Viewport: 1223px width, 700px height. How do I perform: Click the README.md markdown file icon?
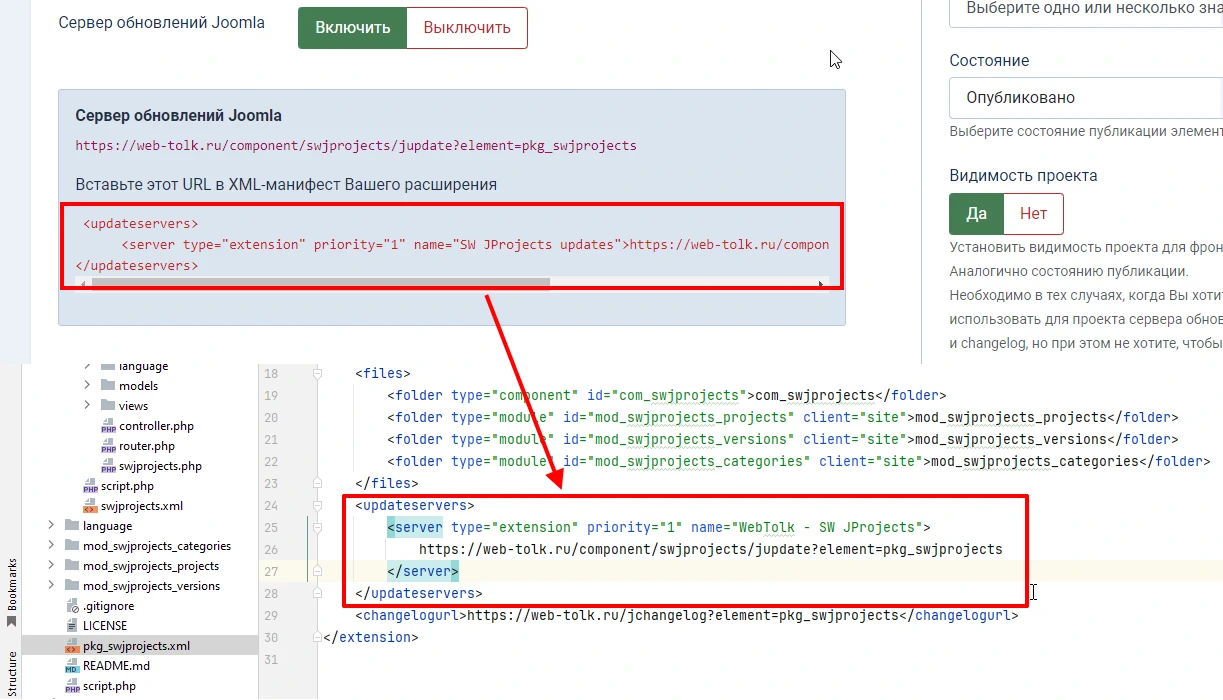[73, 666]
